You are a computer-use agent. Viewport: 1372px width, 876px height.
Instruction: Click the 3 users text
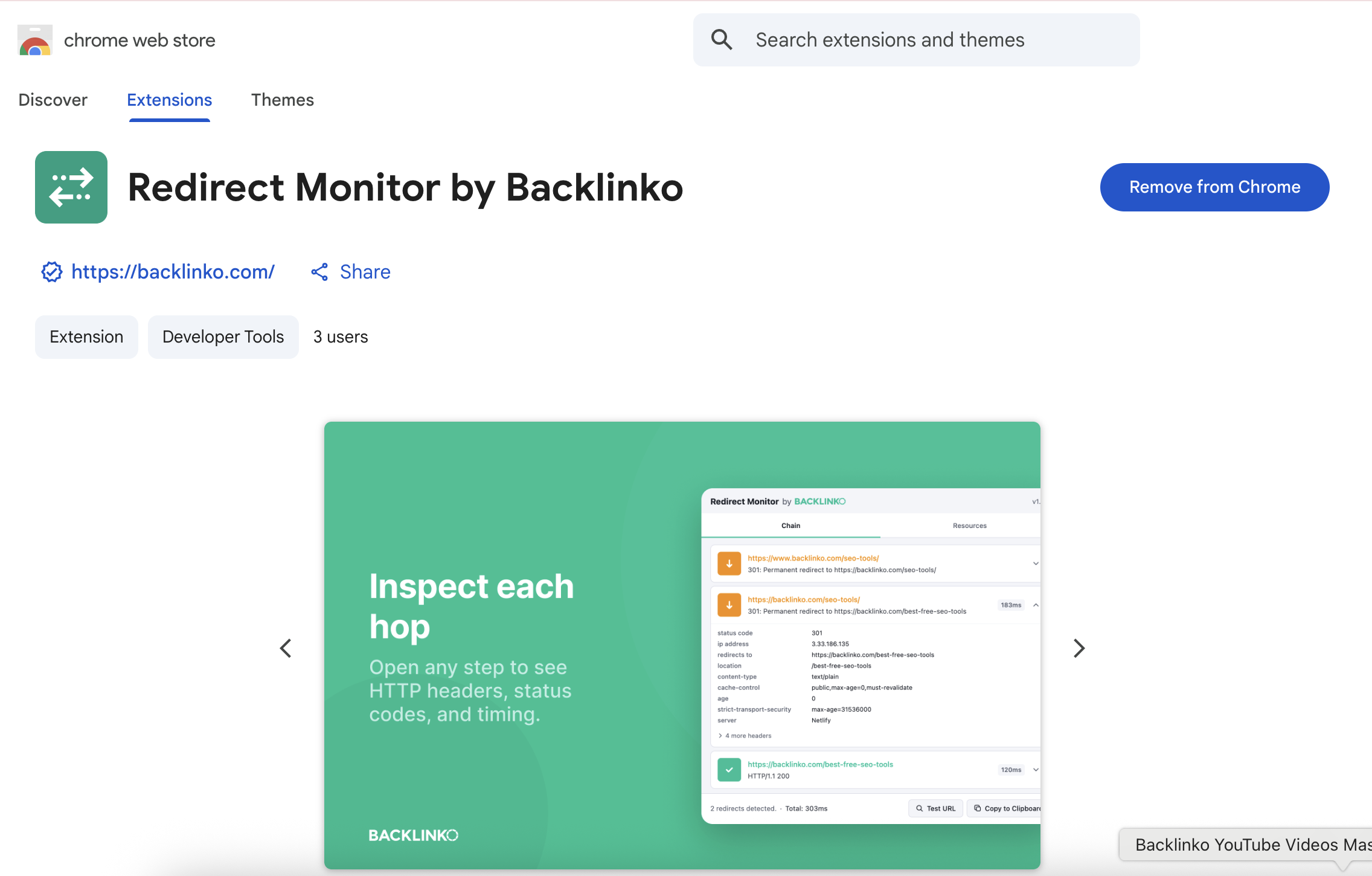coord(341,337)
